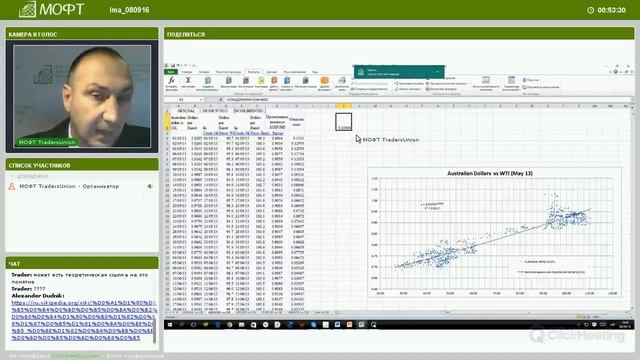Switch to the Data ribbon tab
Image resolution: width=640 pixels, height=360 pixels.
pyautogui.click(x=272, y=72)
